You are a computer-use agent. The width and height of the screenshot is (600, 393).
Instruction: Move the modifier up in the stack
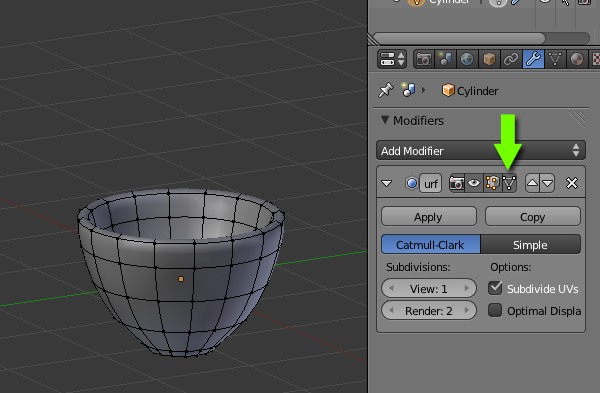click(x=532, y=183)
